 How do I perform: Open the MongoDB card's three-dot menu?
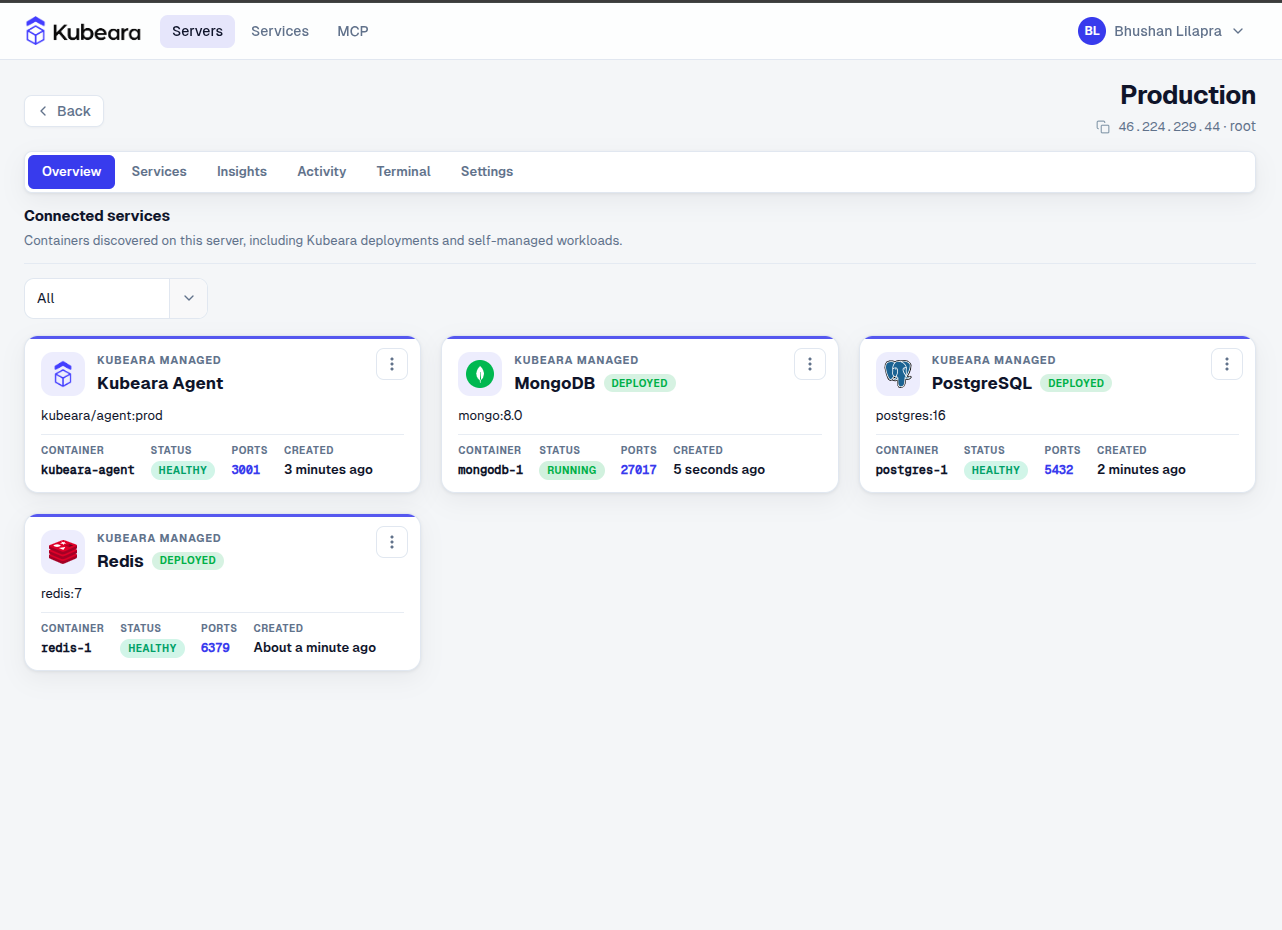pos(810,364)
